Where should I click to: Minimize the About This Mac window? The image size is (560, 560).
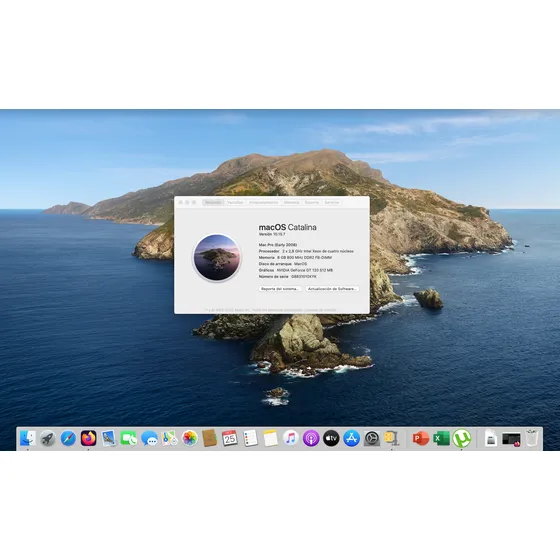click(187, 202)
